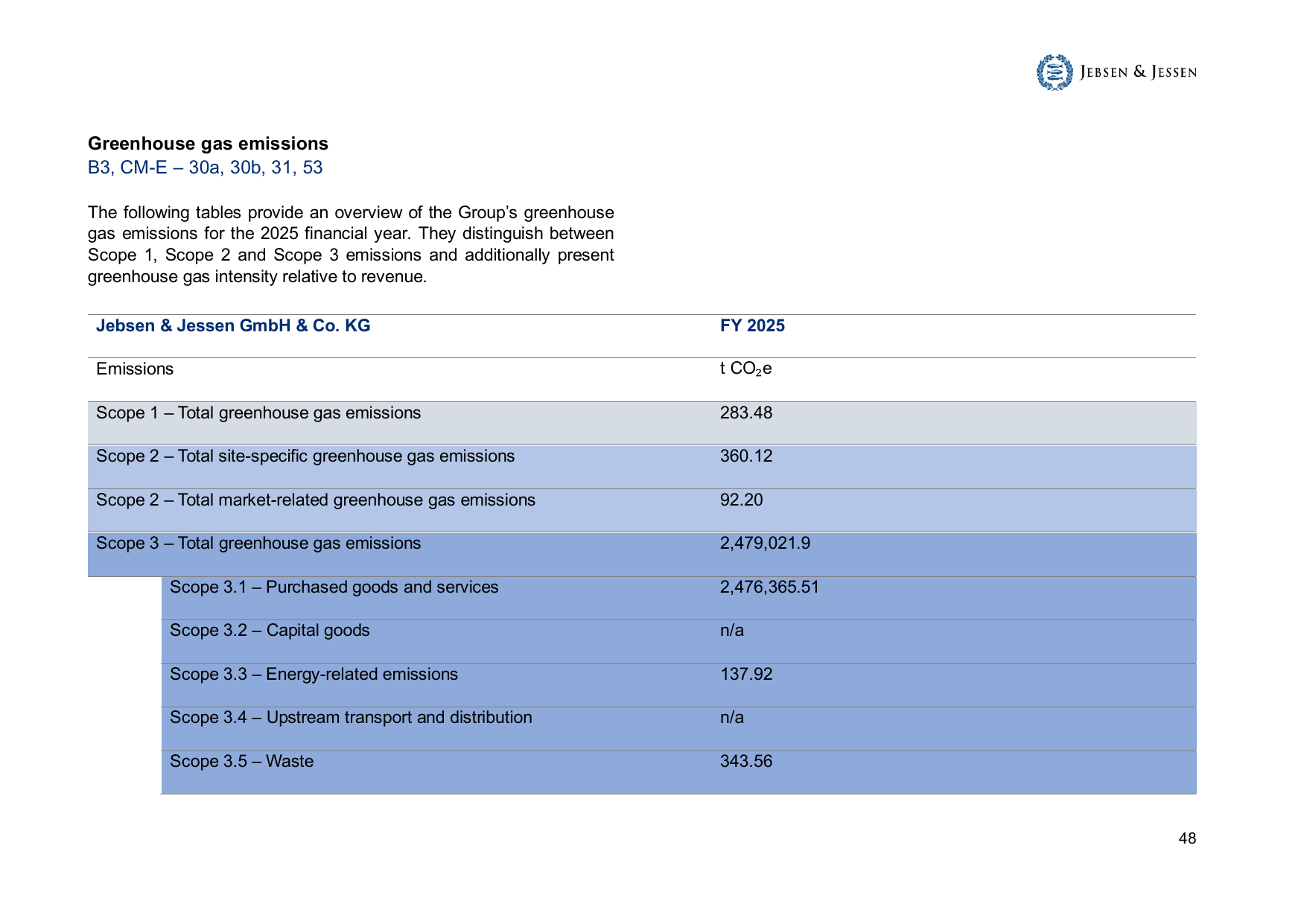Screen dimensions: 1307x924
Task: Click the "B3, CM-E – 30a, 30b, 31, 53" reference
Action: (205, 168)
